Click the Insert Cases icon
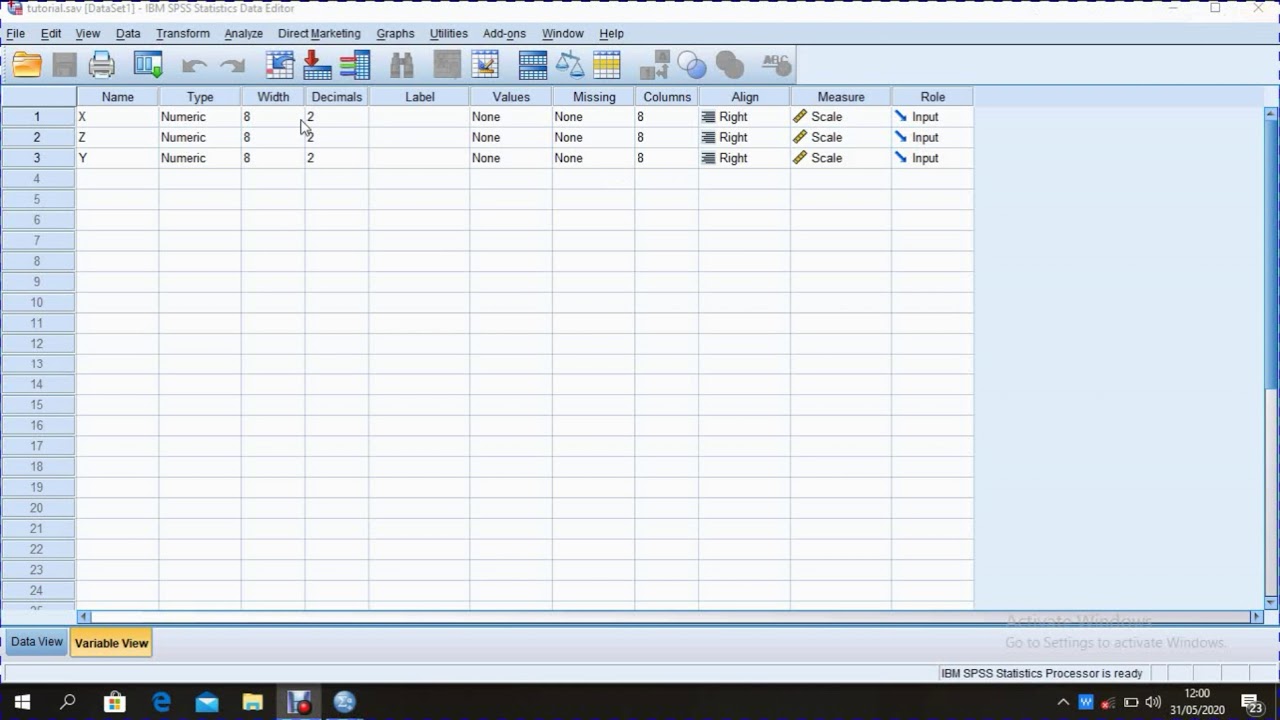The image size is (1280, 720). pos(447,66)
